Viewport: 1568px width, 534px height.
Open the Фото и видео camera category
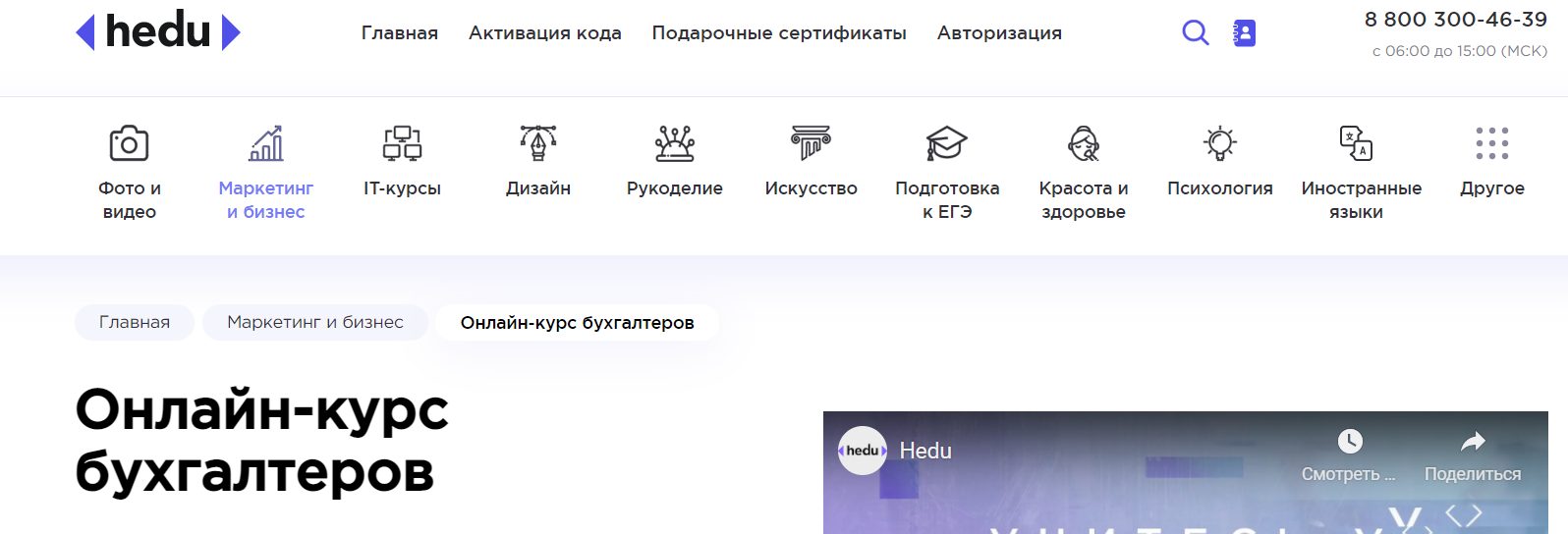129,144
